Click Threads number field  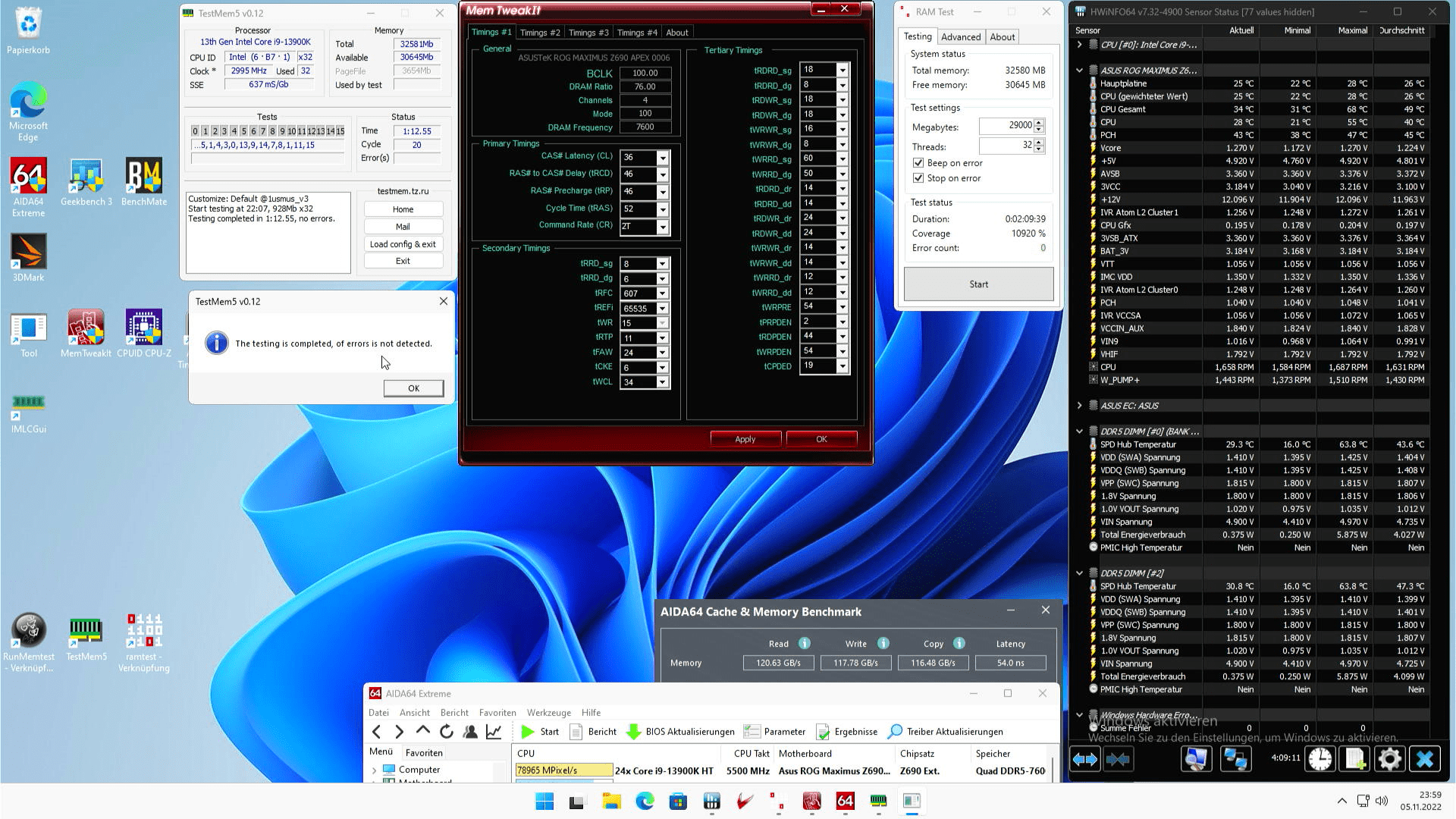pos(1006,146)
